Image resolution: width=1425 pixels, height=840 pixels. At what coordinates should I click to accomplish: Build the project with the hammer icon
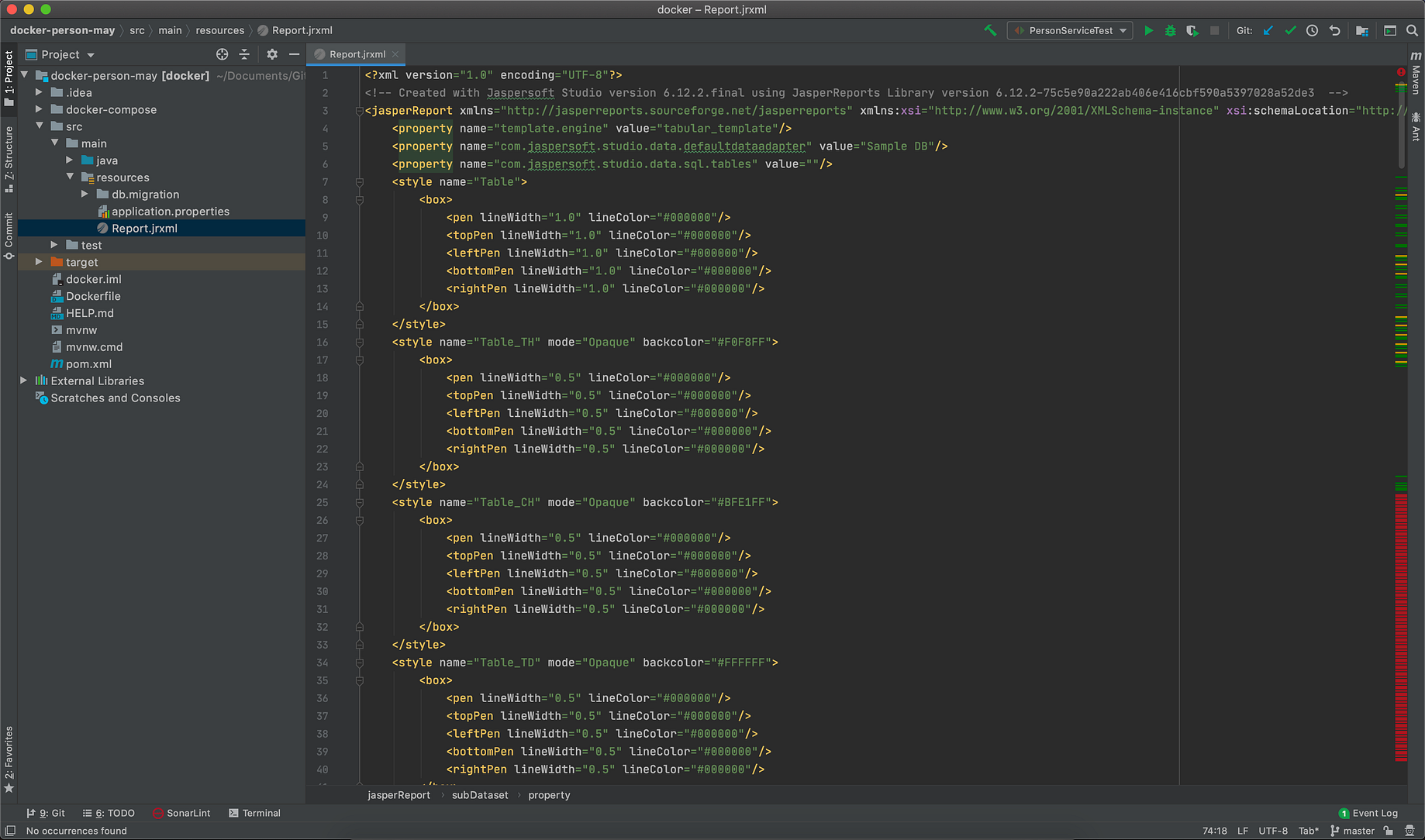pyautogui.click(x=990, y=30)
